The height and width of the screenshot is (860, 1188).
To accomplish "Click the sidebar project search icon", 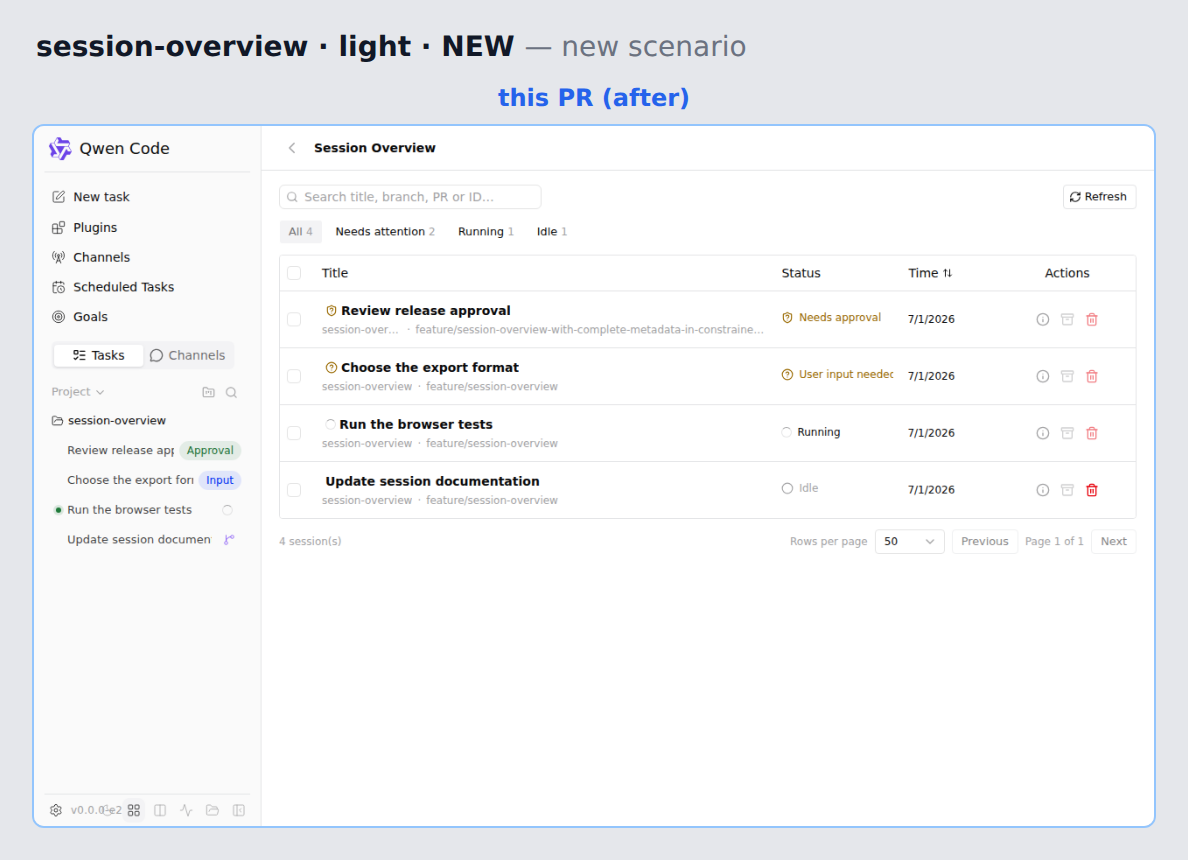I will click(x=231, y=392).
